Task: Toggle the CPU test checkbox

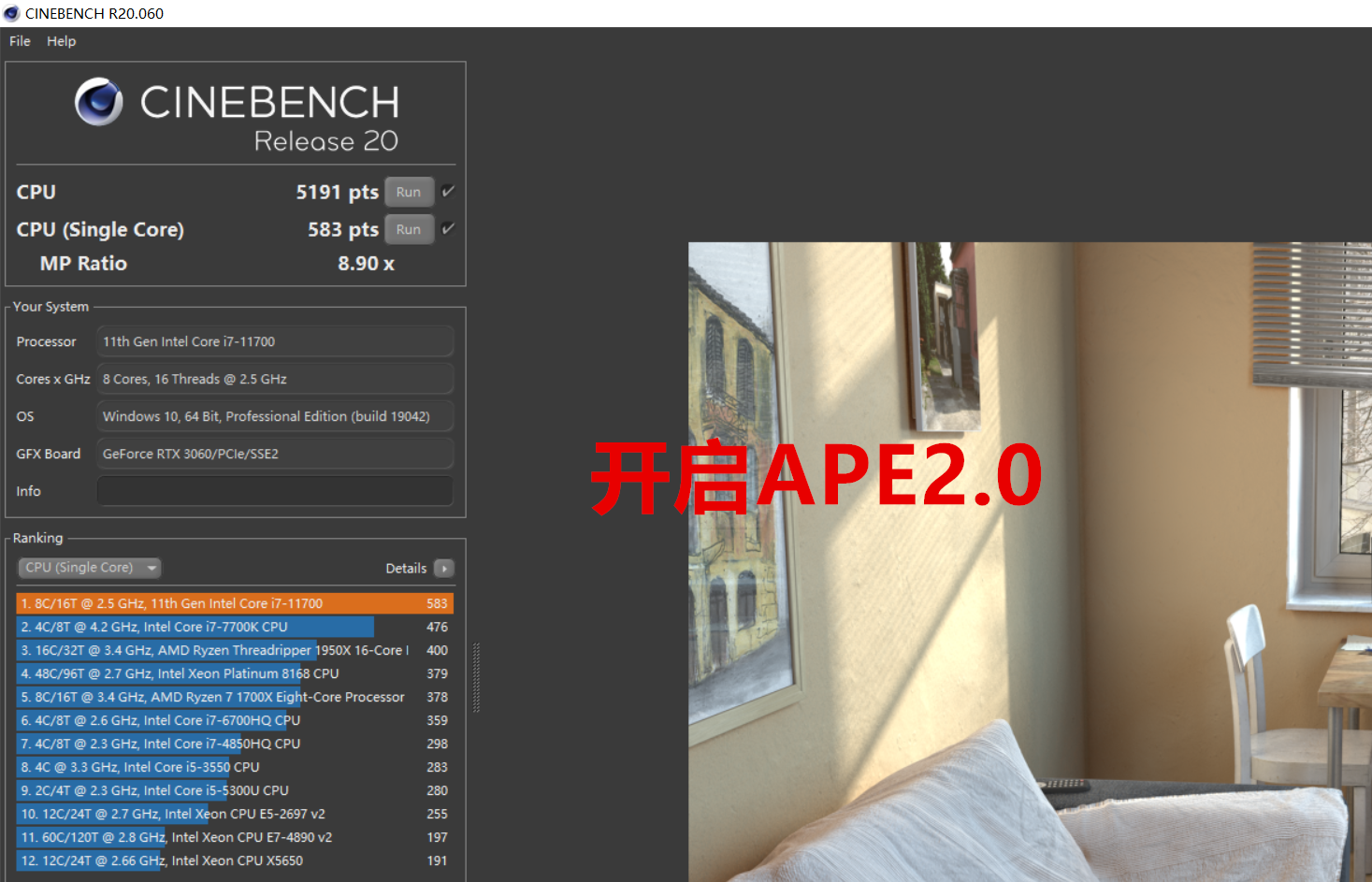Action: pyautogui.click(x=448, y=191)
